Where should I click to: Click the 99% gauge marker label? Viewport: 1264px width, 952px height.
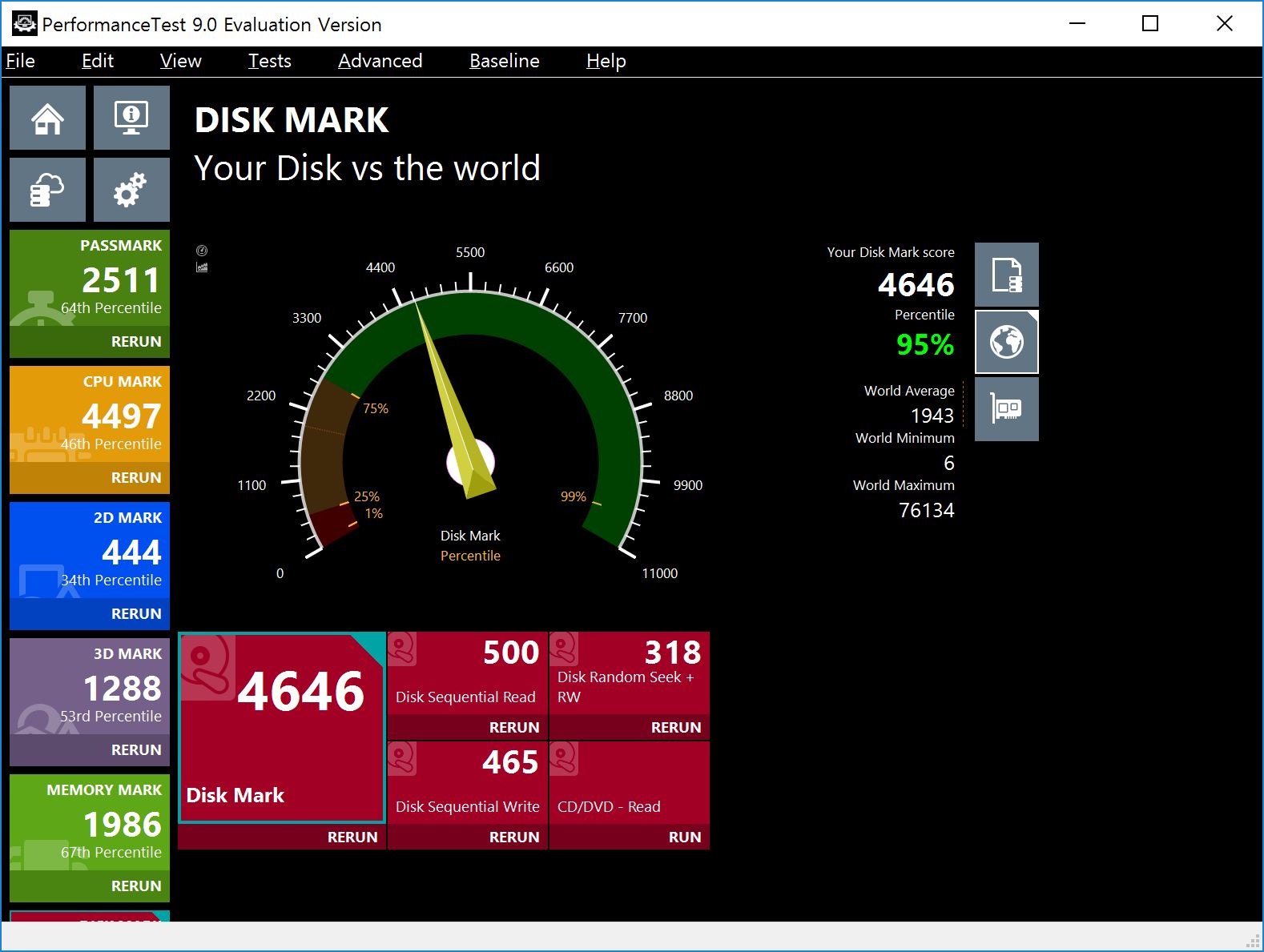[x=574, y=496]
